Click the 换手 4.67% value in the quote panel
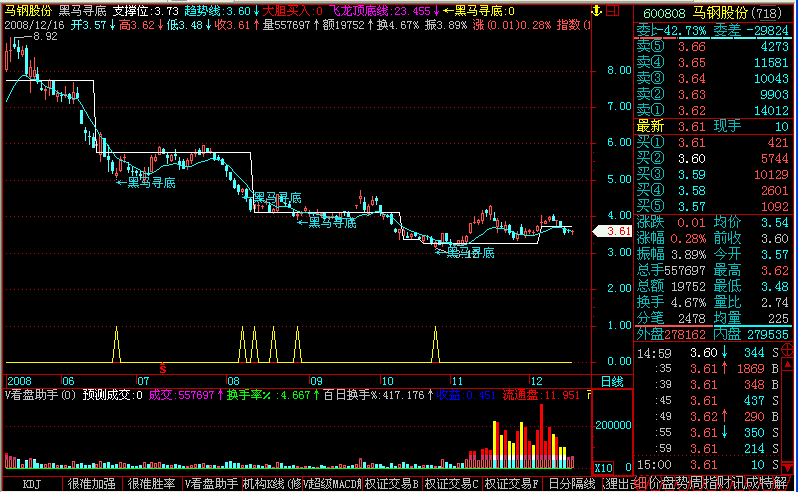The width and height of the screenshot is (798, 492). (688, 303)
